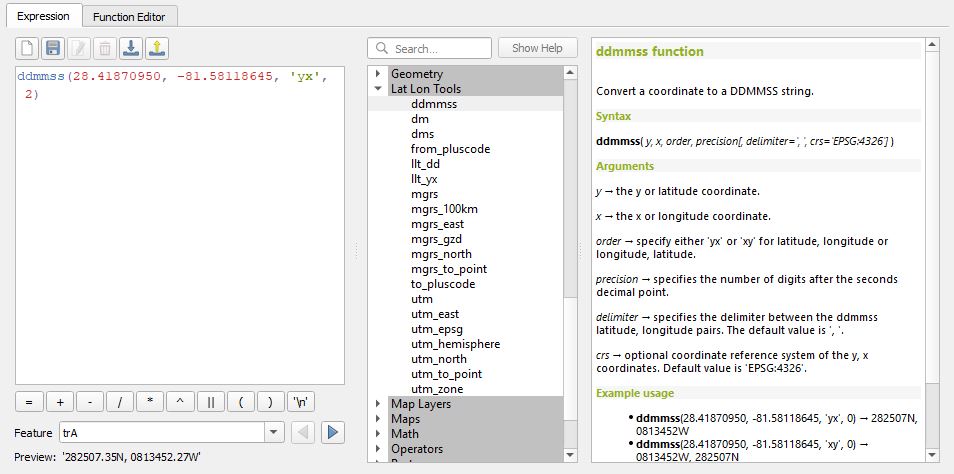Insert the plus operator button
954x474 pixels.
[x=60, y=402]
